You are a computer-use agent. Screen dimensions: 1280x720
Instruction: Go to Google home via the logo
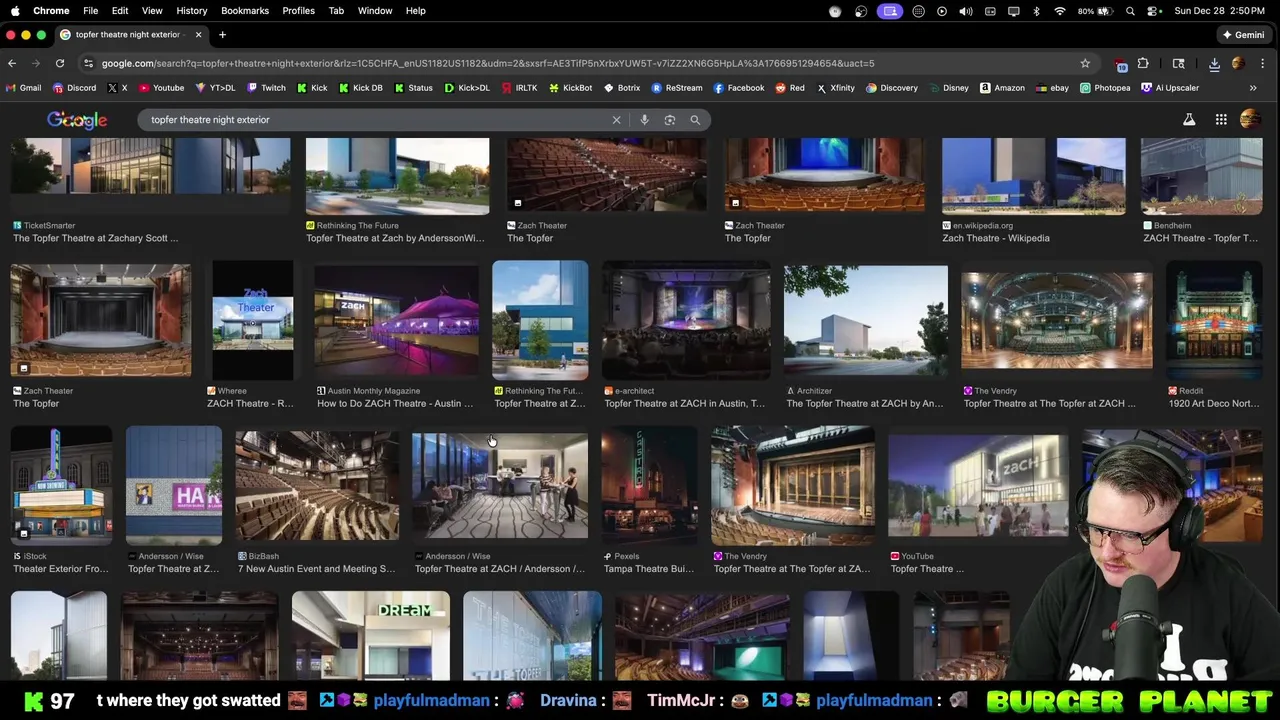pos(77,120)
